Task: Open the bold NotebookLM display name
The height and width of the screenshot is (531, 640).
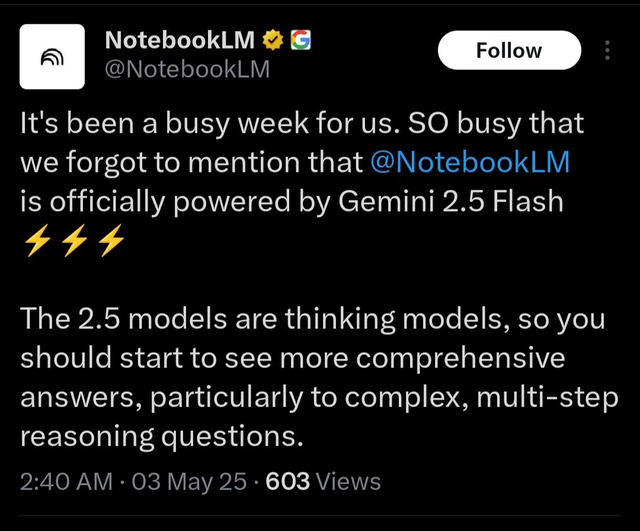Action: coord(181,42)
